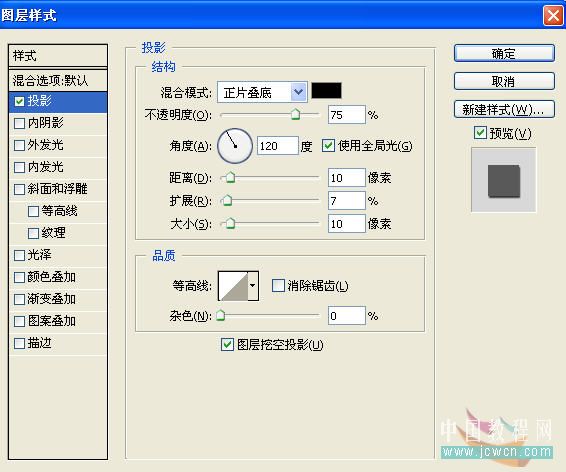
Task: Enable the 内发光 checkbox
Action: tap(19, 167)
